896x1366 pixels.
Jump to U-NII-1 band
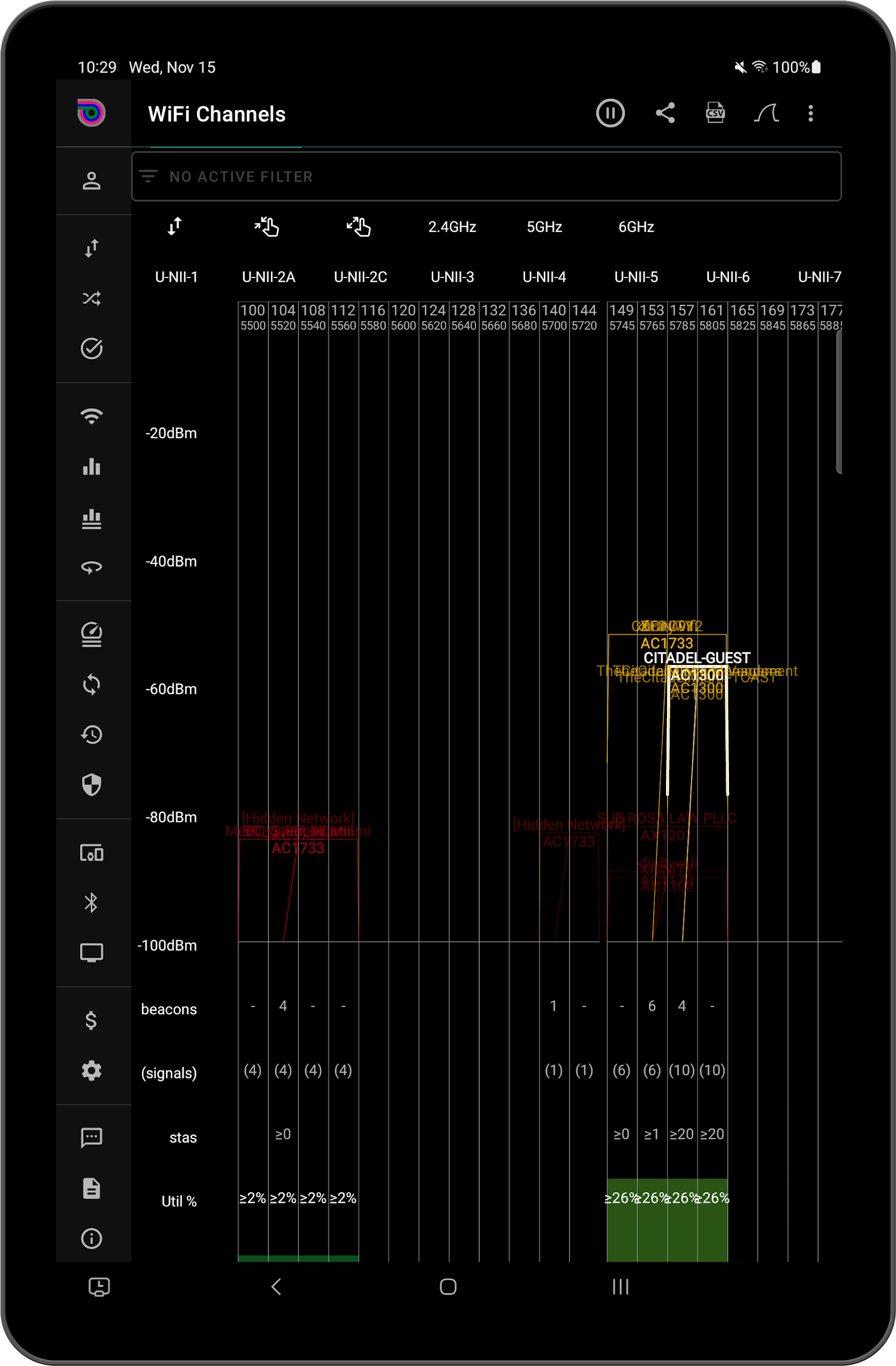[176, 277]
